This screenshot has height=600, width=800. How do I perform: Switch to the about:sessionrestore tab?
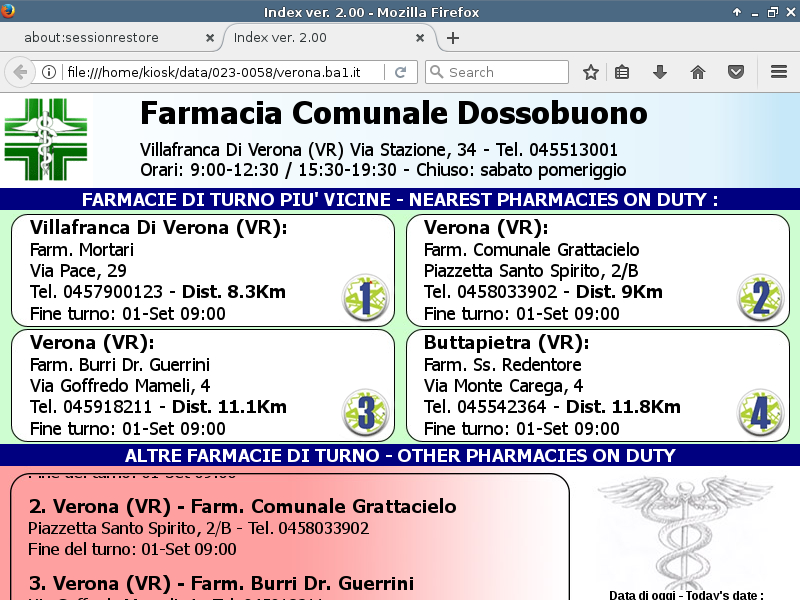(x=105, y=38)
